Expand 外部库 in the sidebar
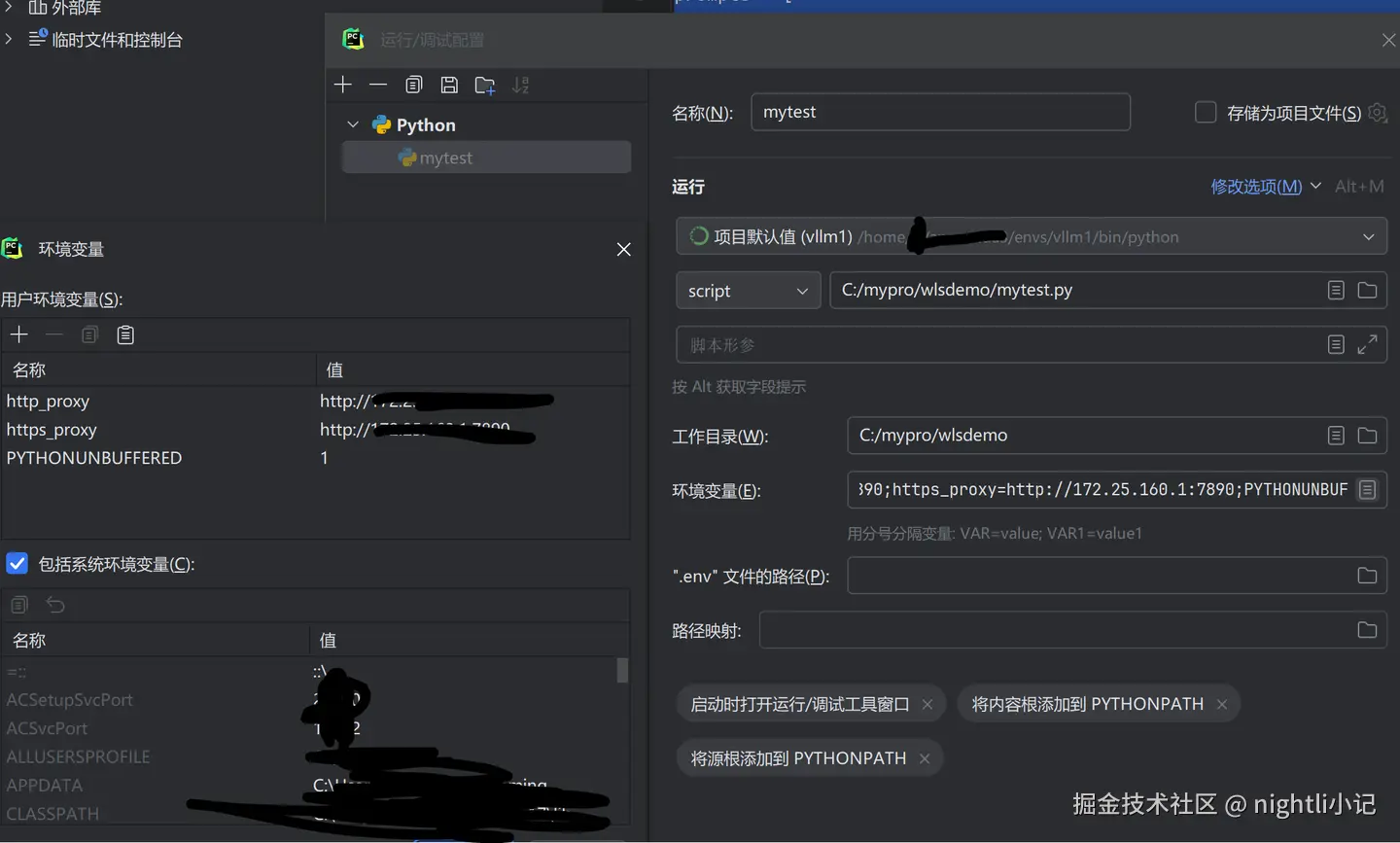 pyautogui.click(x=8, y=8)
